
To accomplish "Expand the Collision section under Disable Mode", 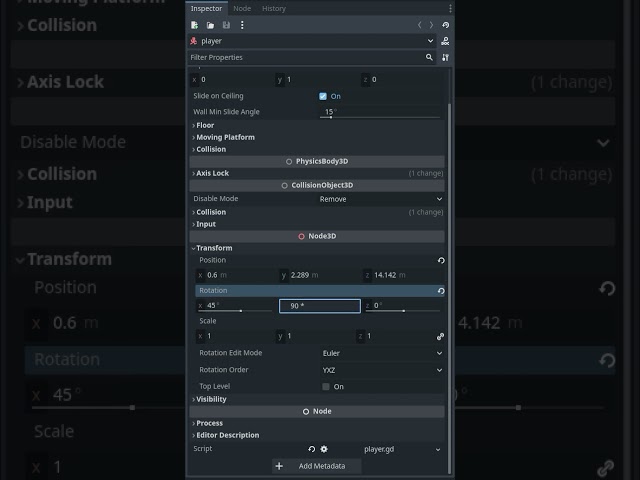I will click(211, 212).
